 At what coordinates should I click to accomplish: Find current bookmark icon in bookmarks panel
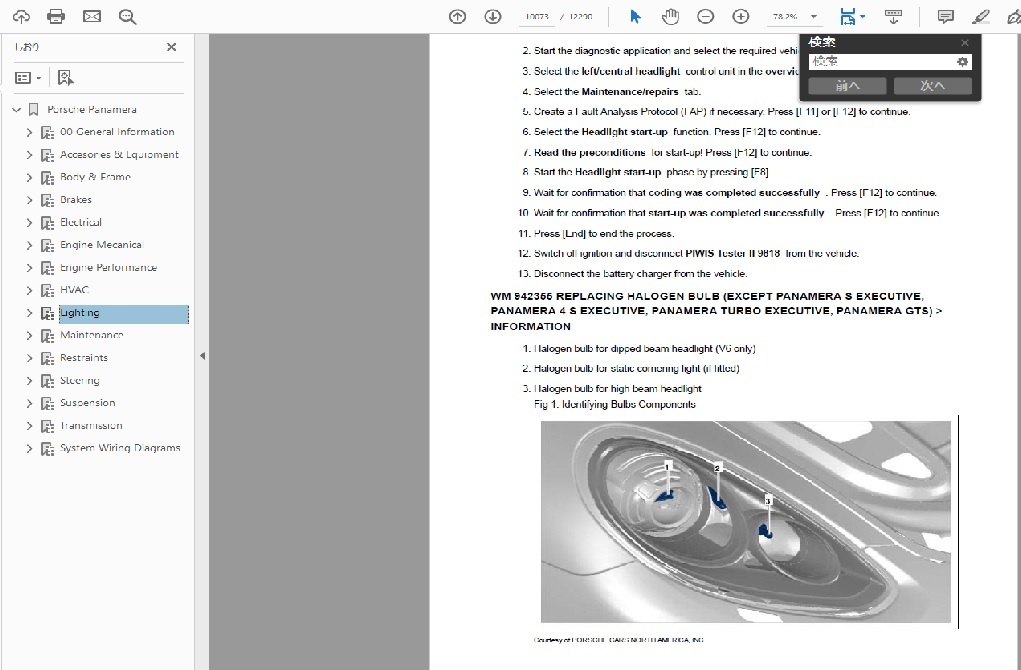[x=65, y=77]
